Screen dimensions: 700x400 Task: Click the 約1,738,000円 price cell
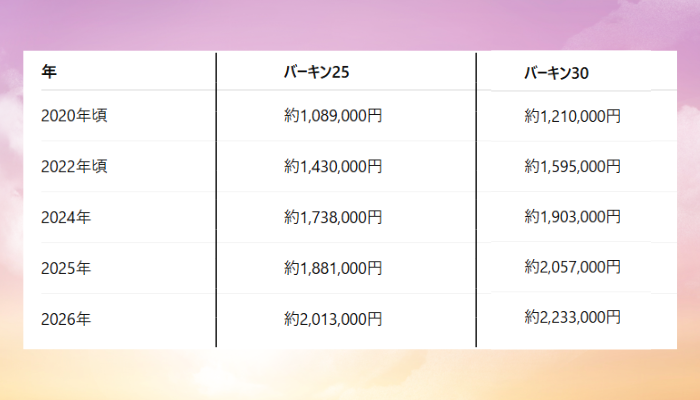pos(333,217)
